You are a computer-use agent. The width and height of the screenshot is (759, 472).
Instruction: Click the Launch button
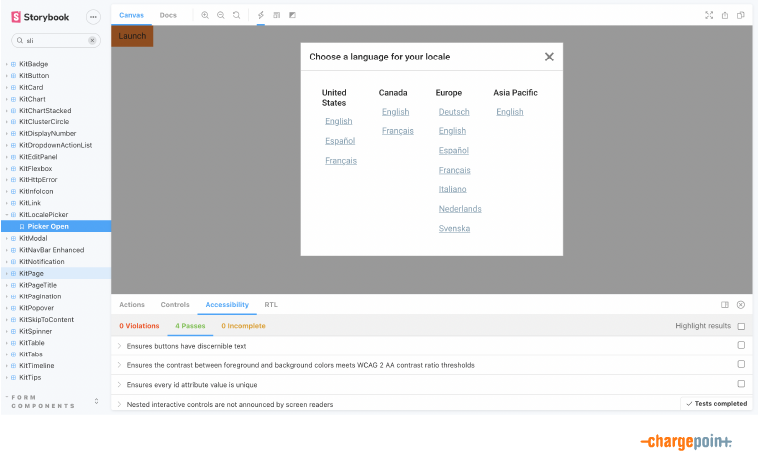point(132,36)
